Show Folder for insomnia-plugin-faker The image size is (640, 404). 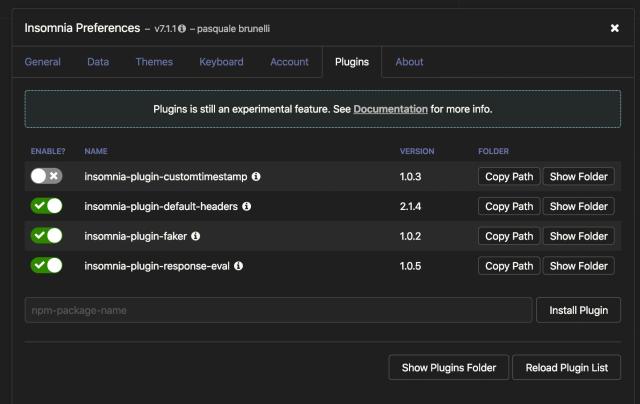tap(578, 237)
